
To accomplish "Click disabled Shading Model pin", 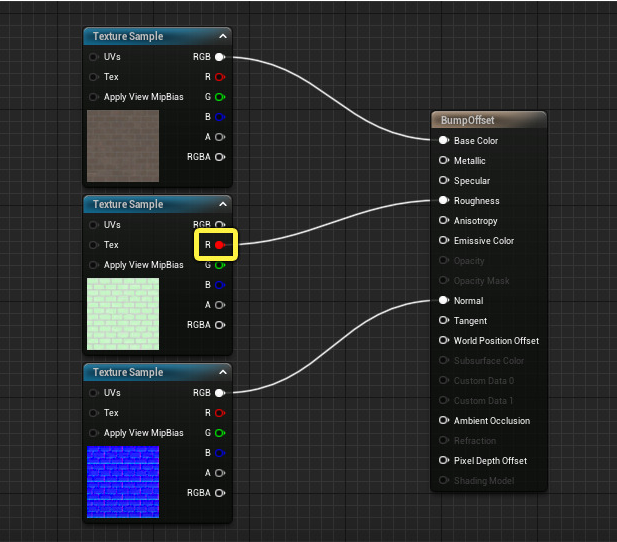I will (444, 481).
